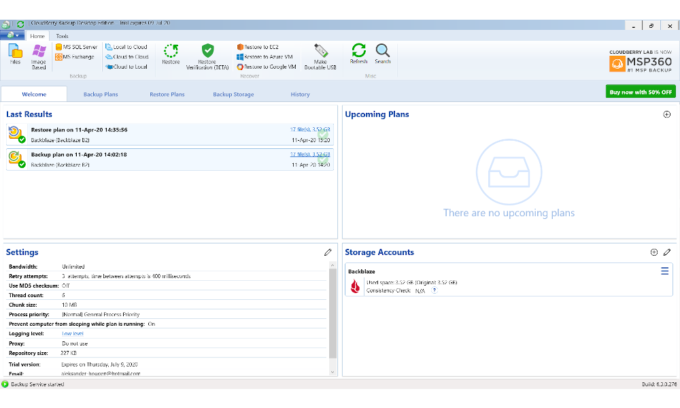Open the Backup Storage tab

[x=233, y=94]
